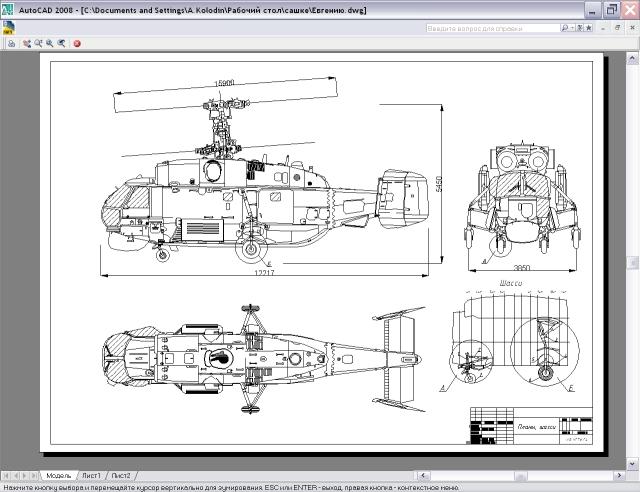Click the AutoCAD application icon in title bar
640x492 pixels.
click(x=7, y=9)
